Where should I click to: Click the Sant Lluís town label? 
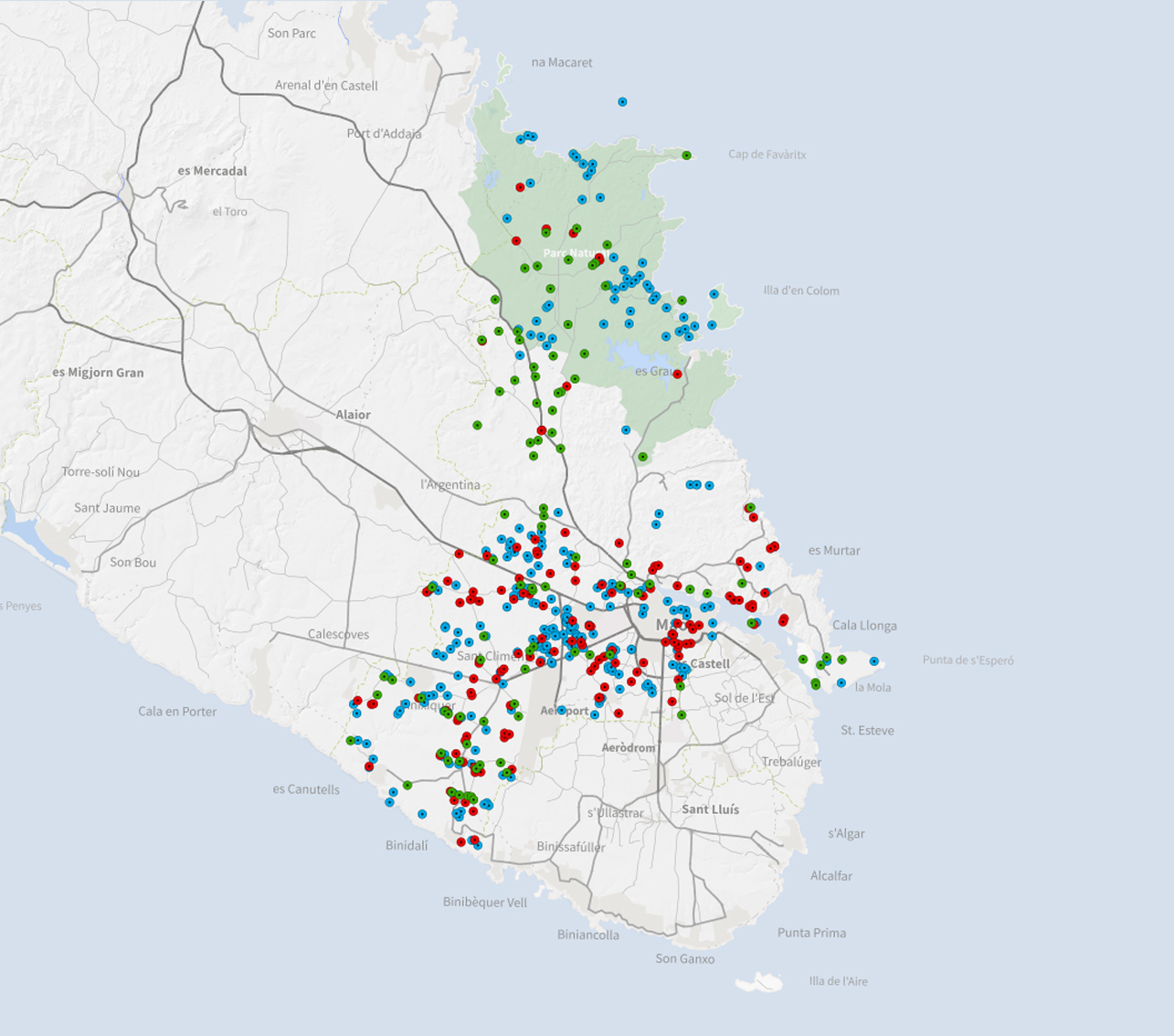click(710, 809)
